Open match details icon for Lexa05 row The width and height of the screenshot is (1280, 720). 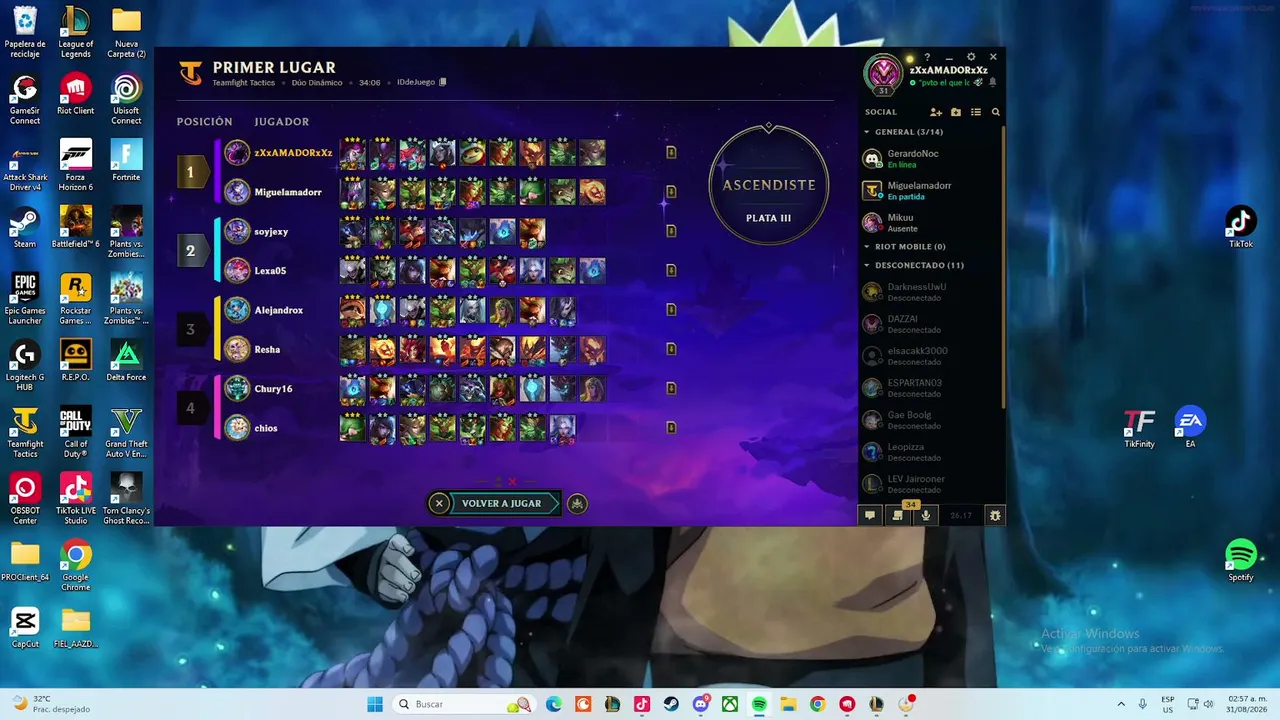click(671, 270)
